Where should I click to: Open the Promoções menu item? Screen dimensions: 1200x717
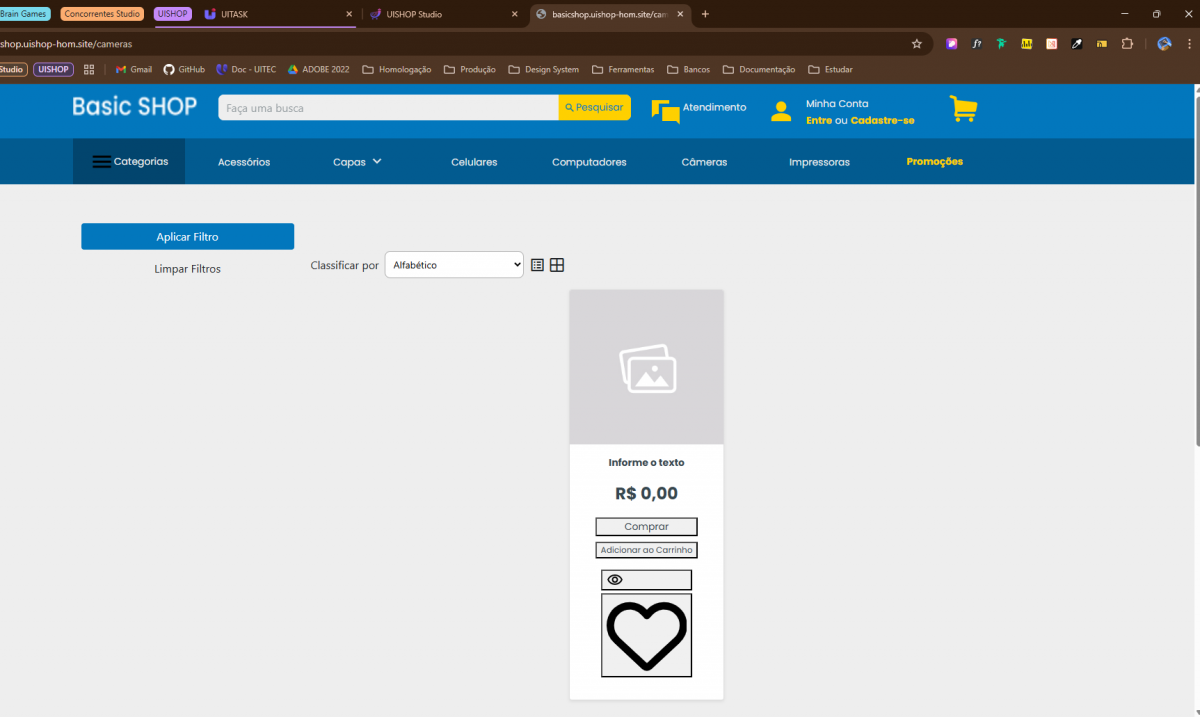[x=934, y=162]
